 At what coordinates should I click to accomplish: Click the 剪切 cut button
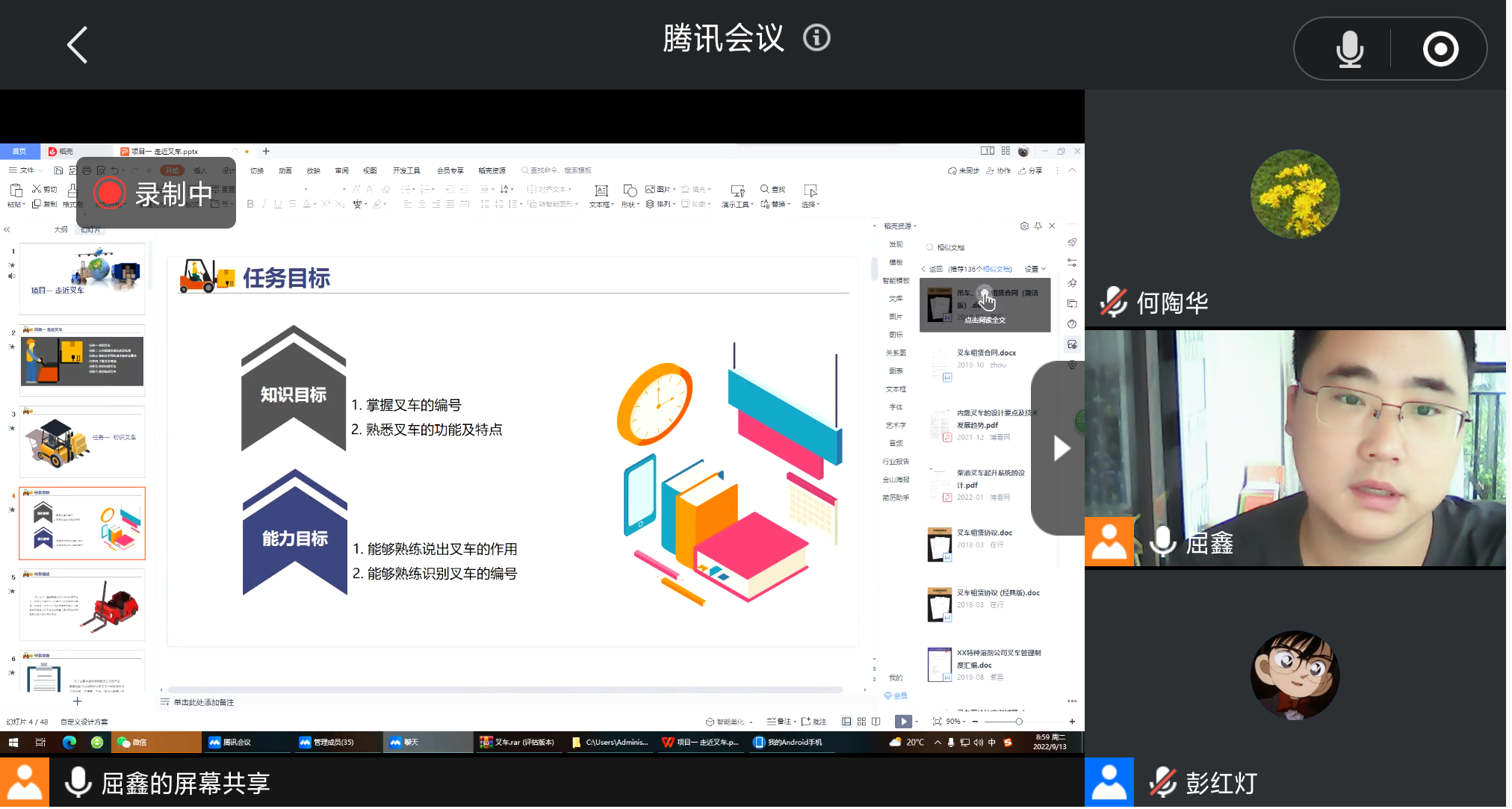(45, 189)
